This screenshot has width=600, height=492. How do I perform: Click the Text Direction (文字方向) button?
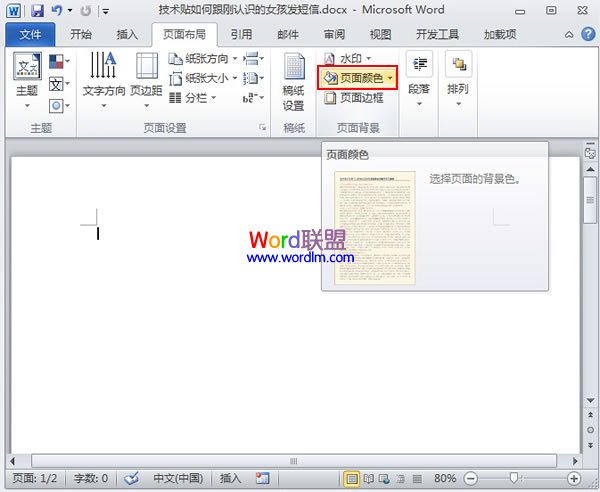(104, 81)
